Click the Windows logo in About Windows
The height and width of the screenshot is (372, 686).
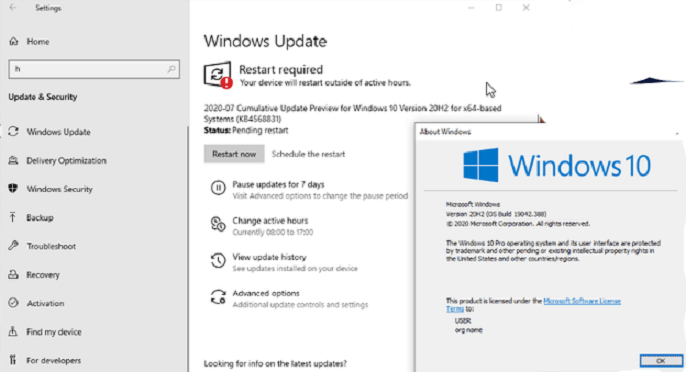tap(481, 165)
